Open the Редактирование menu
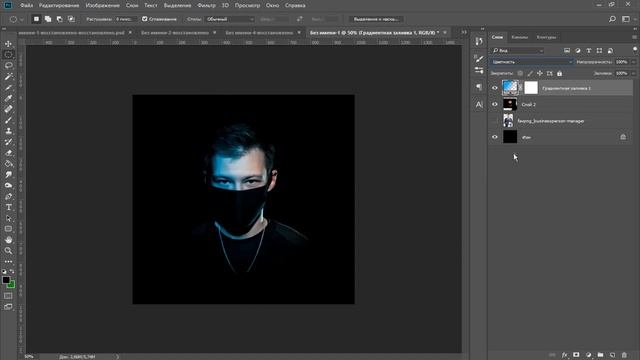Viewport: 640px width, 360px height. click(59, 6)
